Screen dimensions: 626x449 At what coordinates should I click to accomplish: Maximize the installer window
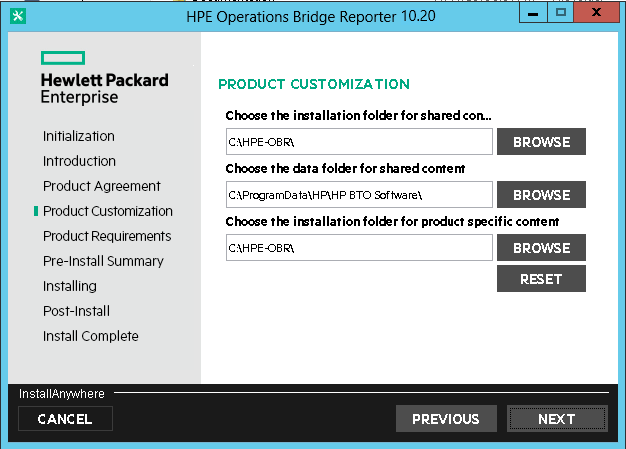[561, 13]
